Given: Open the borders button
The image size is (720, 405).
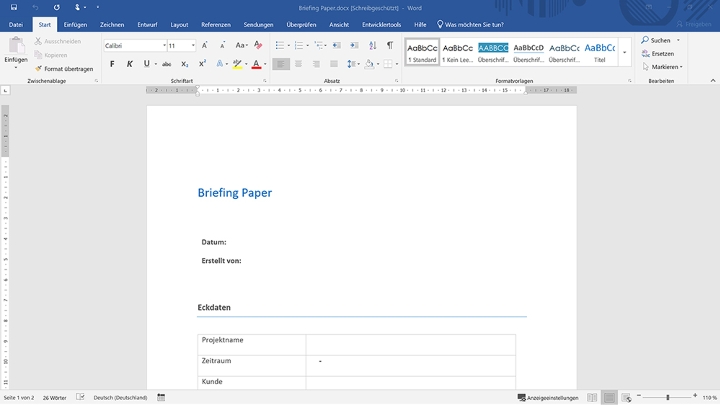Looking at the screenshot, I should [388, 64].
